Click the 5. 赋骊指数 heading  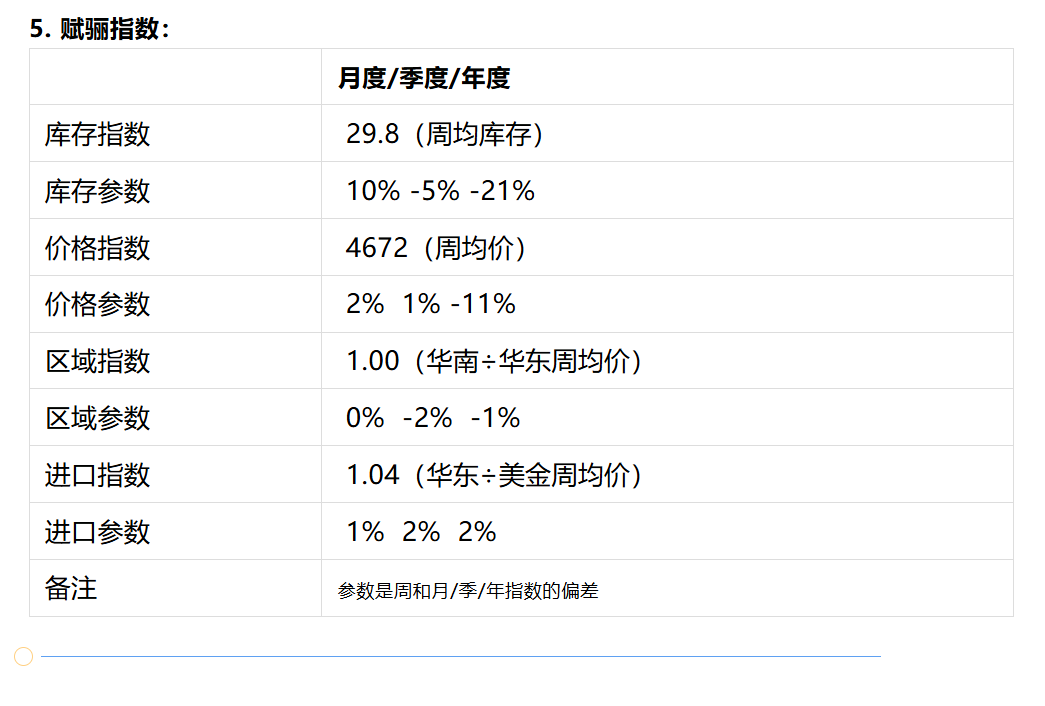[100, 29]
